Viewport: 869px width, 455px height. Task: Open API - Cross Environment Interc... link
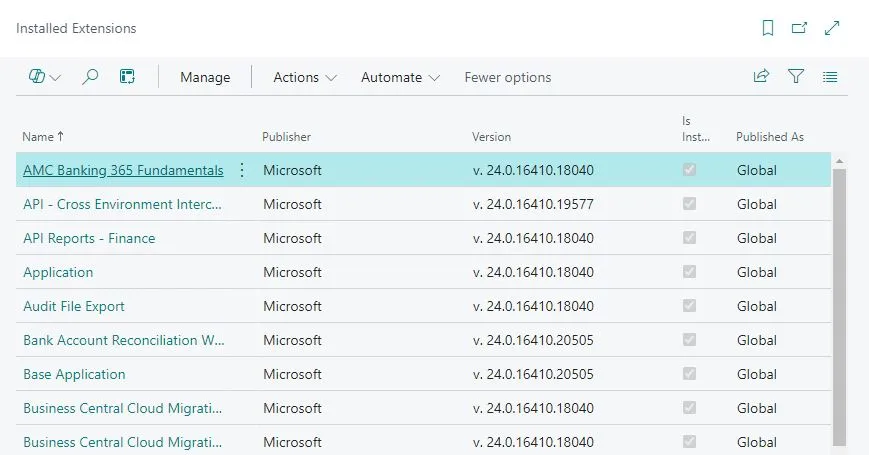point(122,204)
